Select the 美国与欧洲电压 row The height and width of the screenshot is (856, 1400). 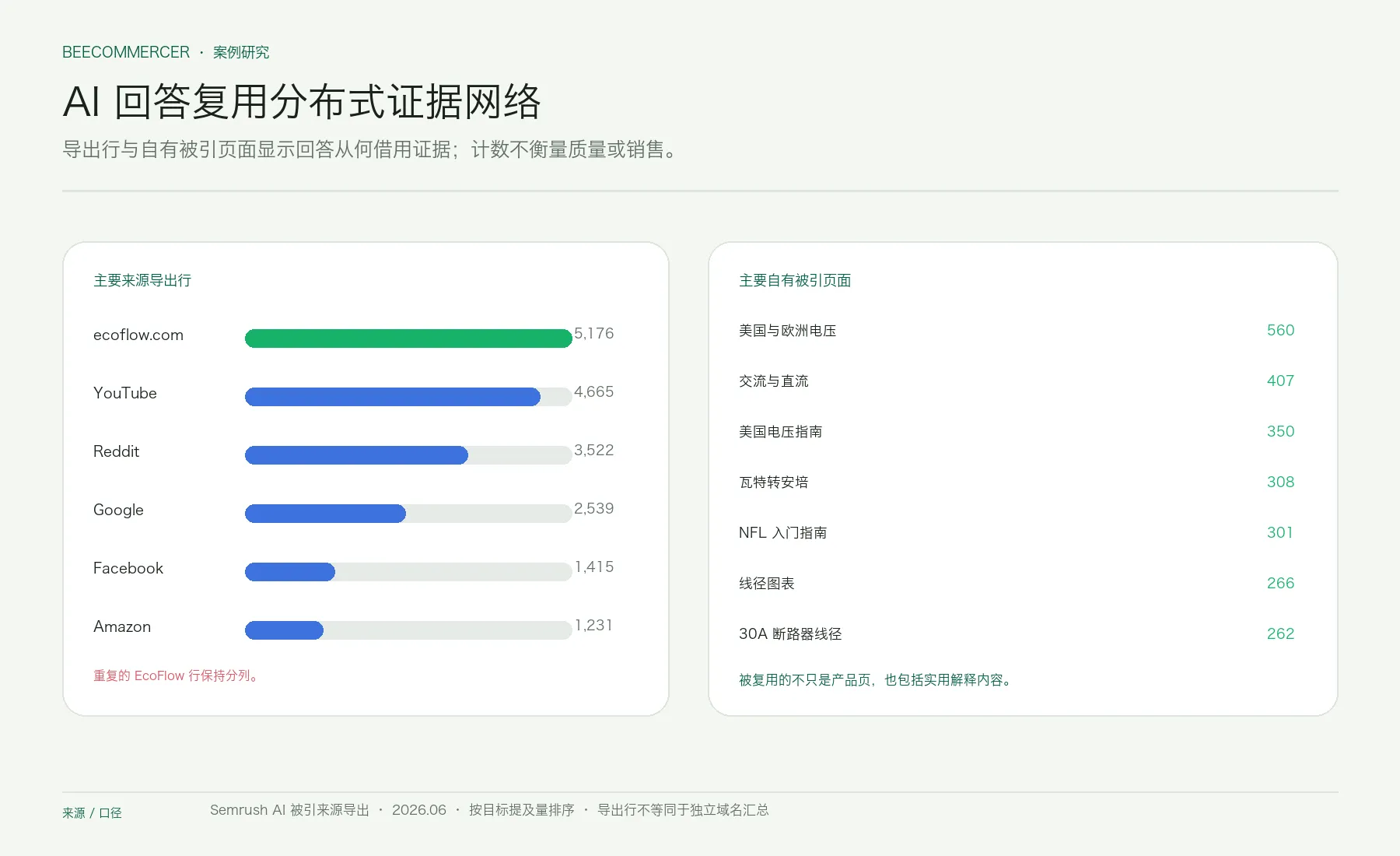(x=1017, y=331)
